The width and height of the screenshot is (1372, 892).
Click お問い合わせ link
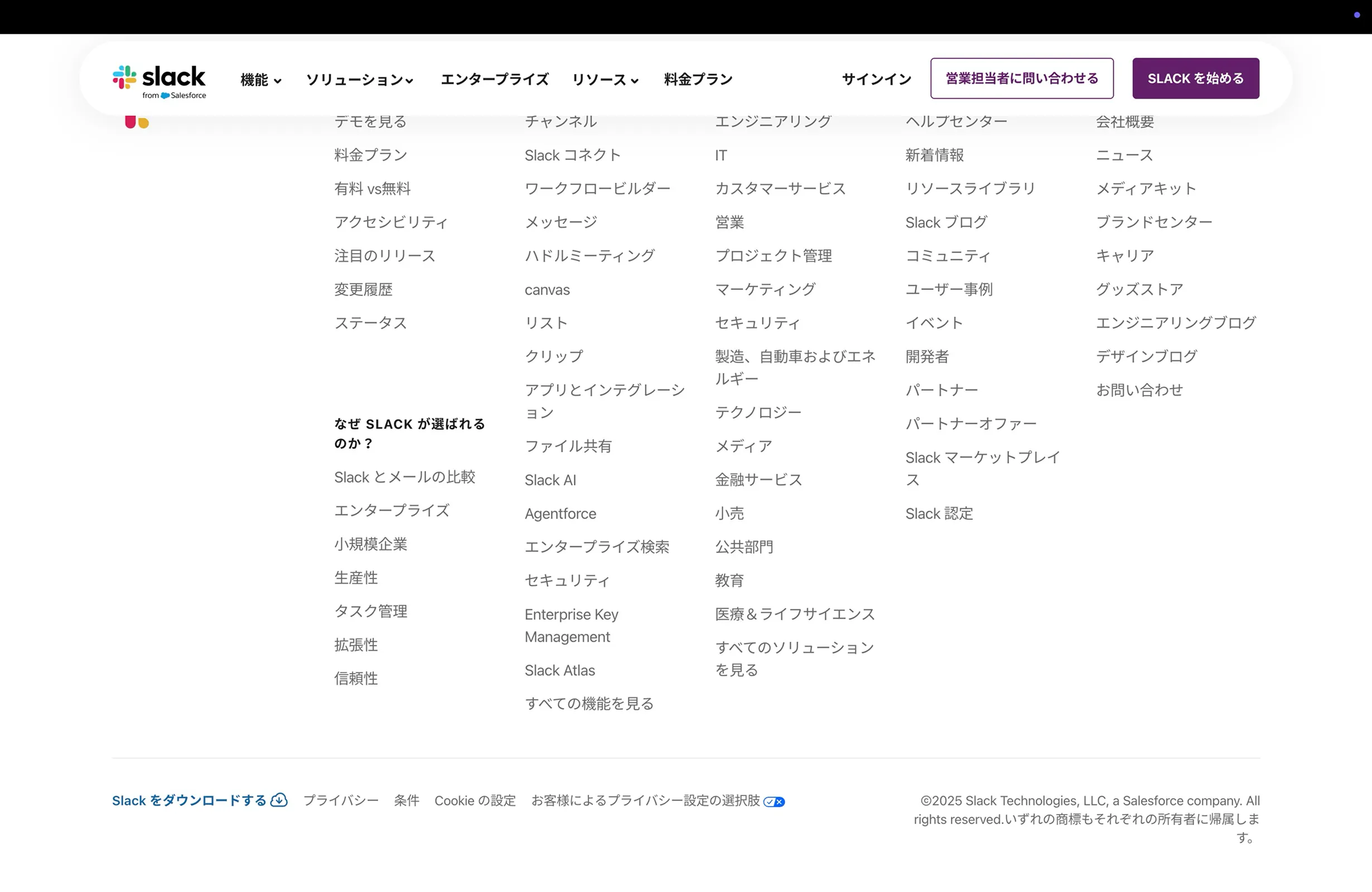(x=1138, y=390)
